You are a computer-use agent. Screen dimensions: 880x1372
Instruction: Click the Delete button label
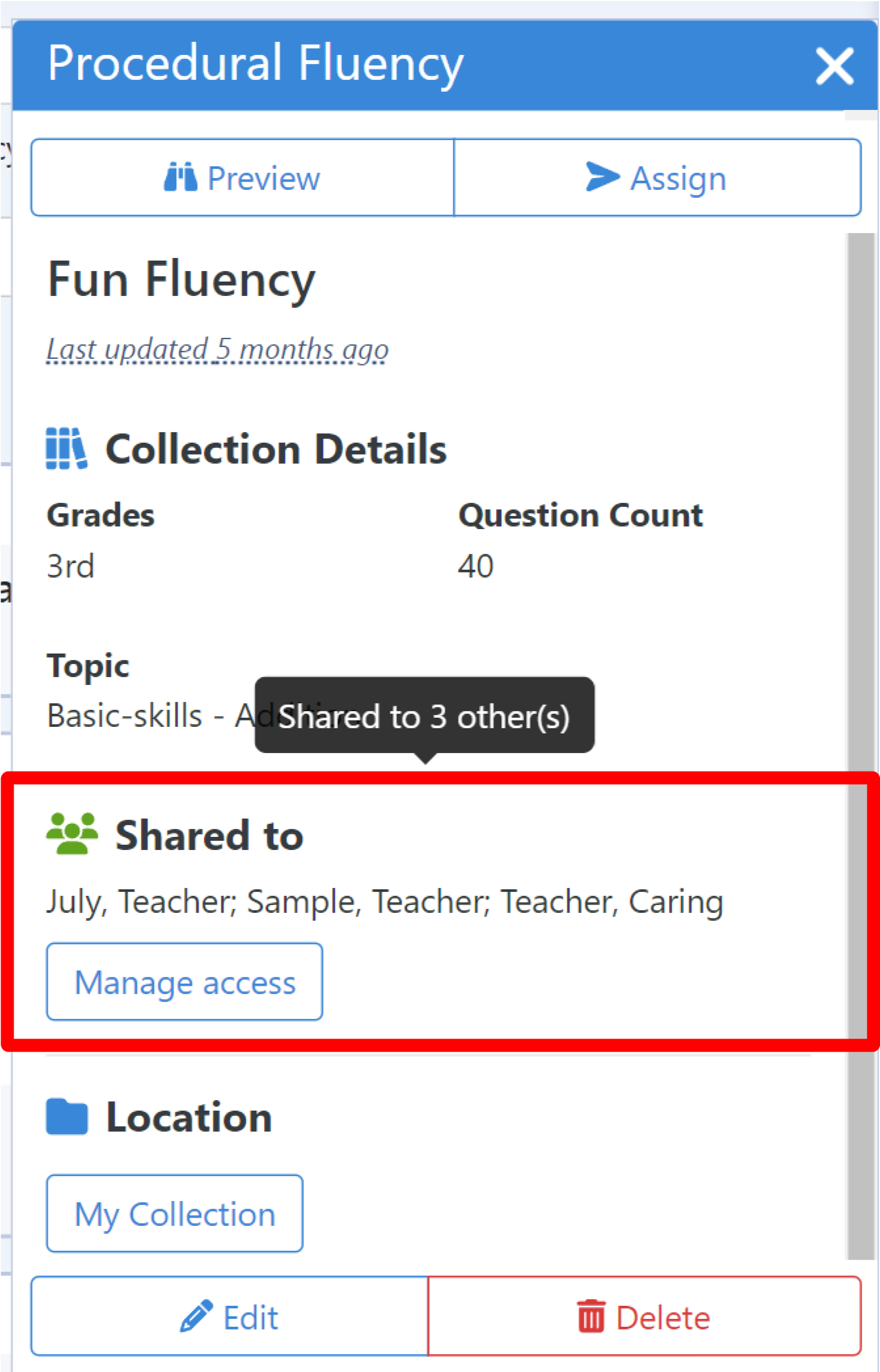663,1317
